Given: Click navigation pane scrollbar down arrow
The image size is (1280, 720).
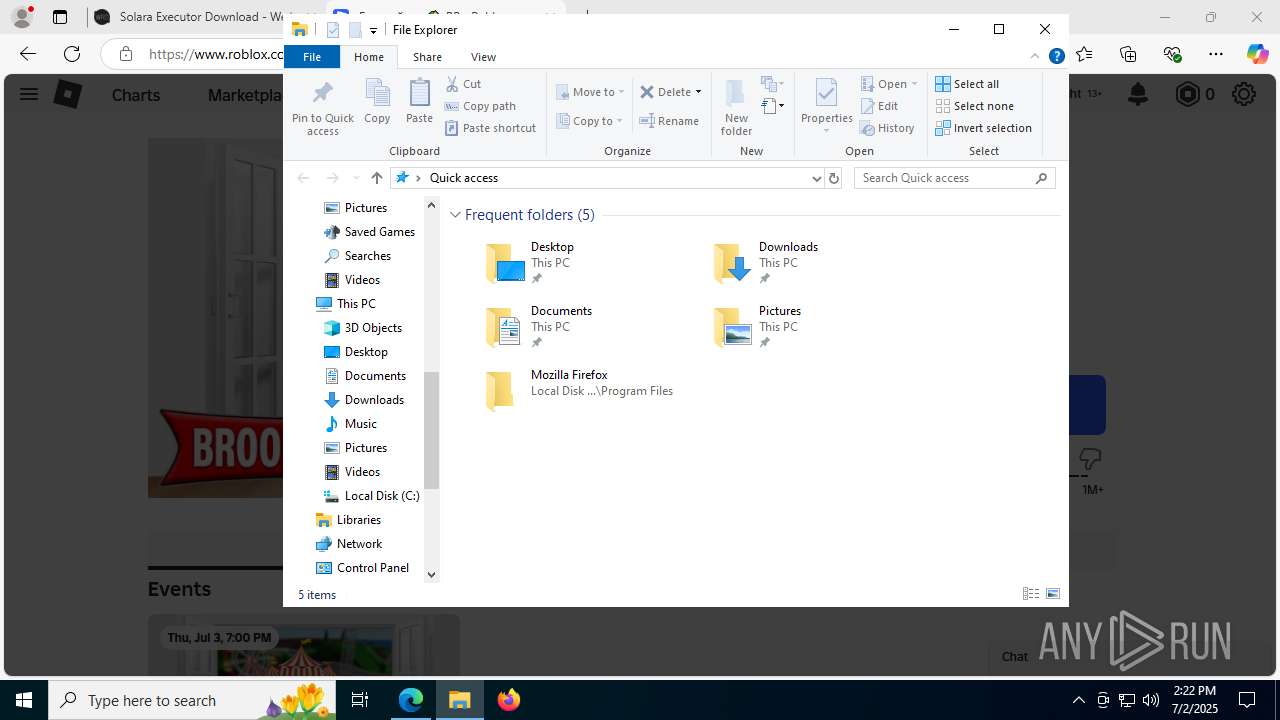Looking at the screenshot, I should coord(432,574).
